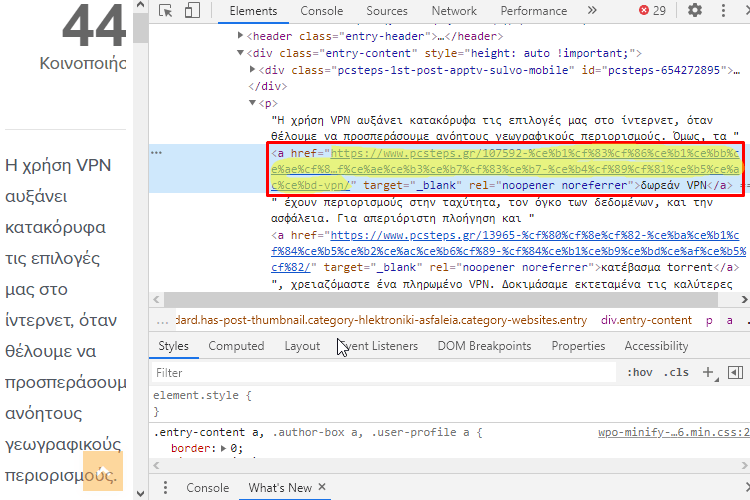
Task: Toggle the computed styles sidebar icon
Action: coord(735,372)
